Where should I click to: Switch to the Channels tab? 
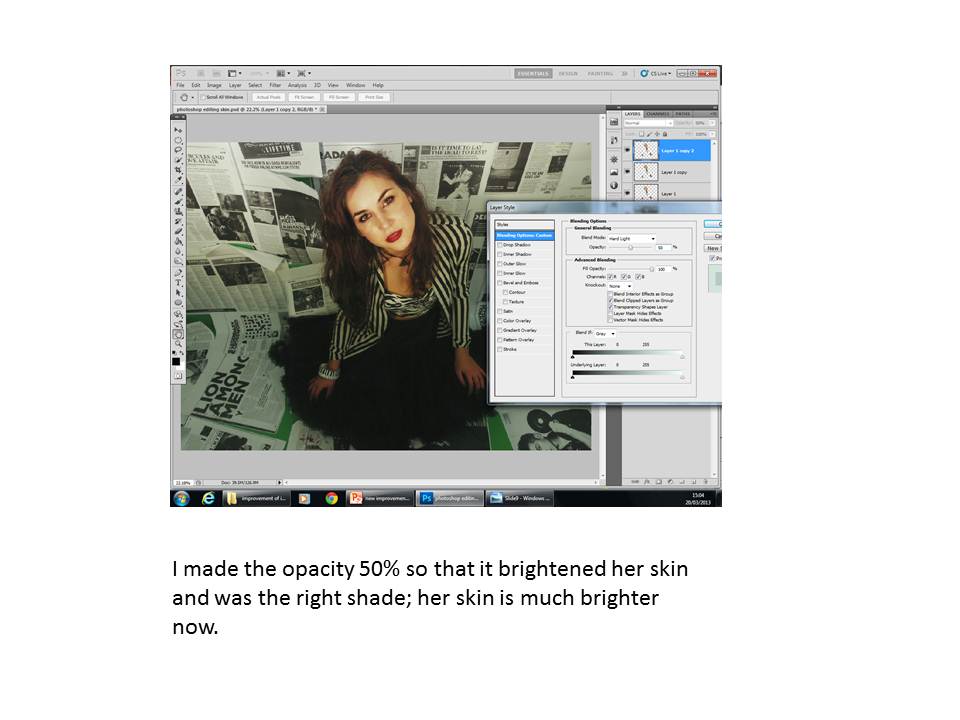pos(658,114)
